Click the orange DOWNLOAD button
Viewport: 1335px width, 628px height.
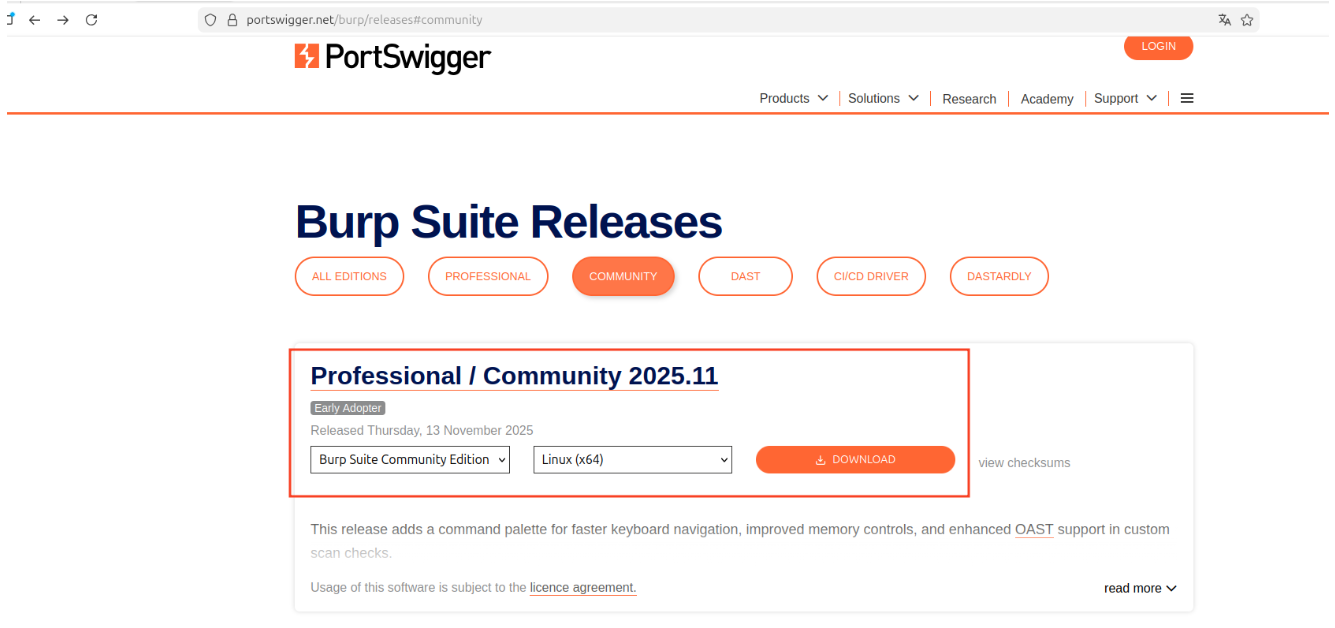[x=855, y=460]
